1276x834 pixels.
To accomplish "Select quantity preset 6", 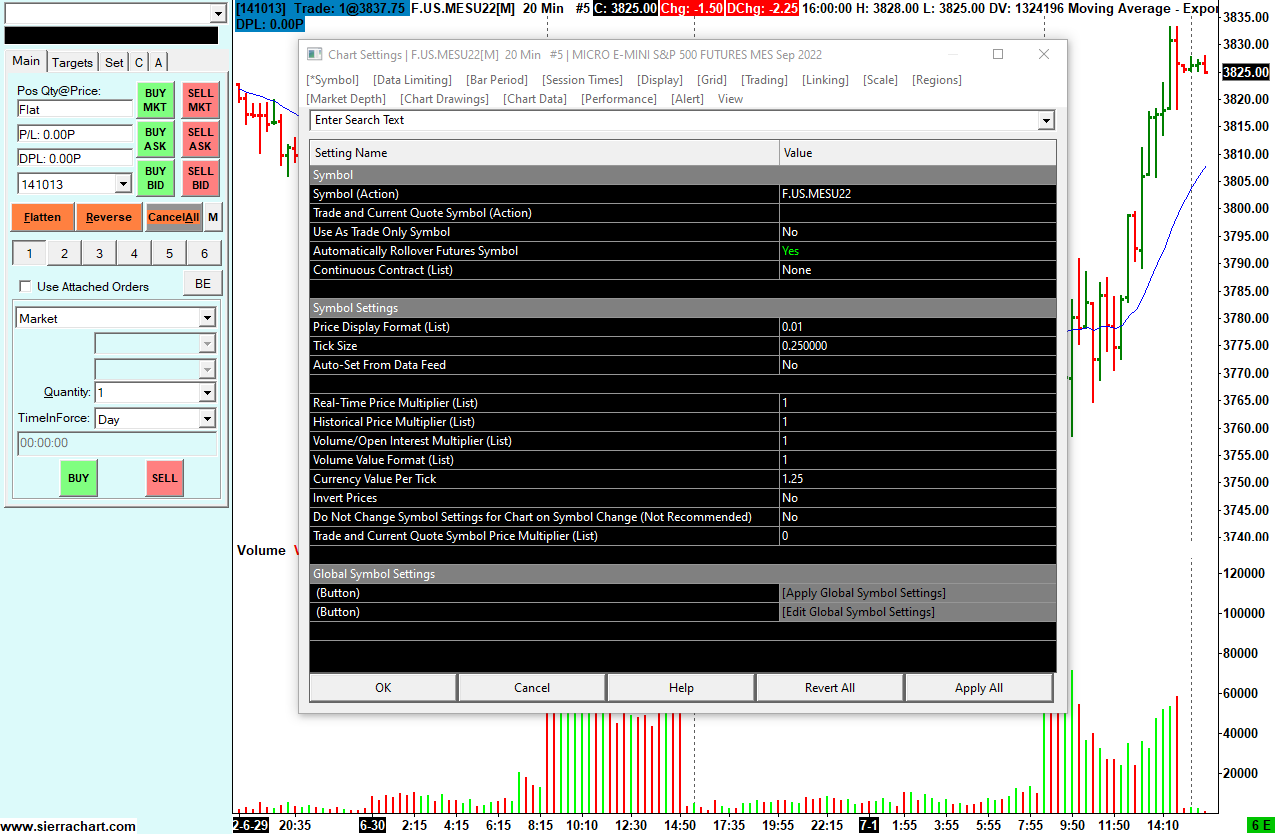I will 204,254.
